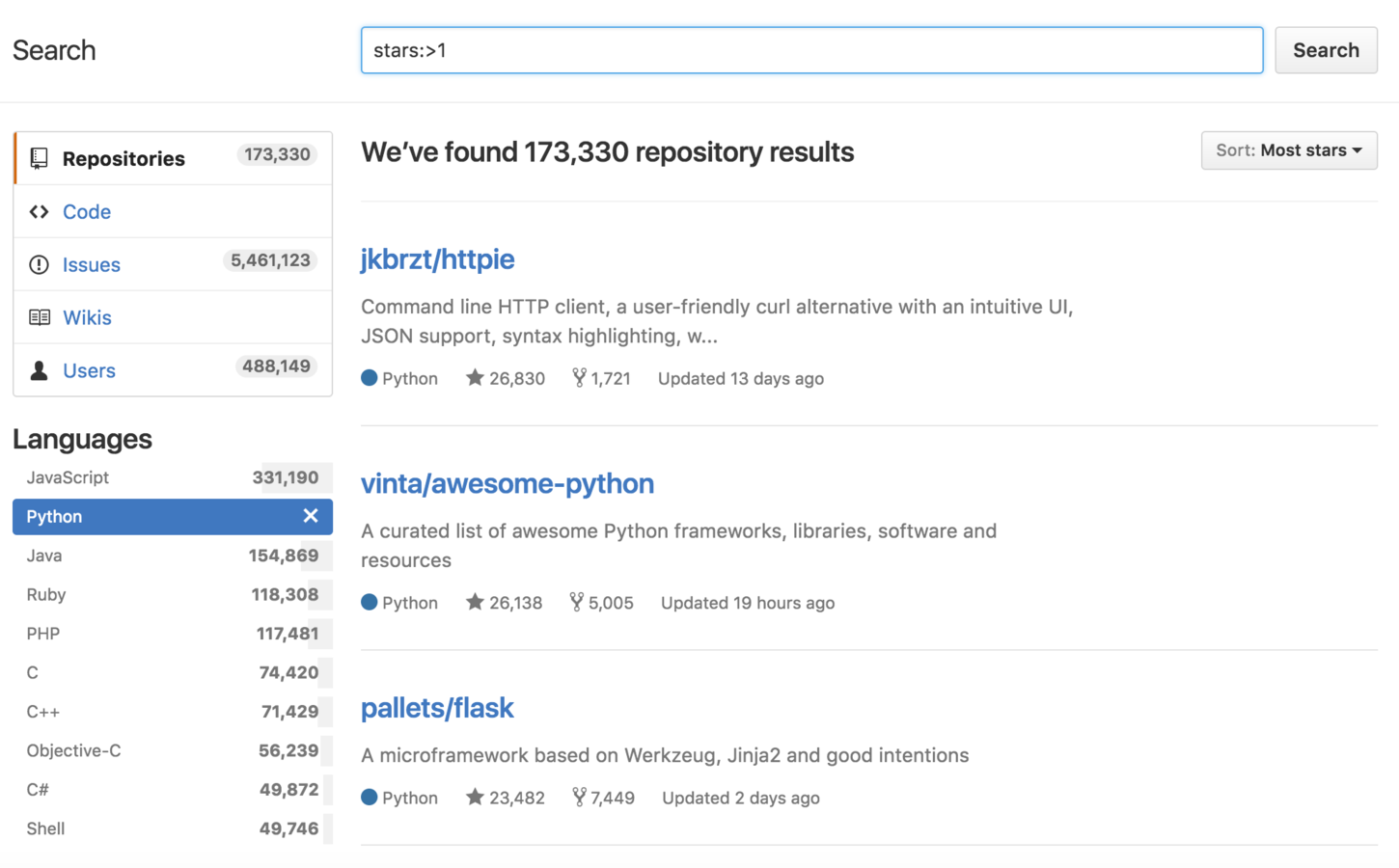Click the Python language dot under pallets/flask

click(x=370, y=798)
